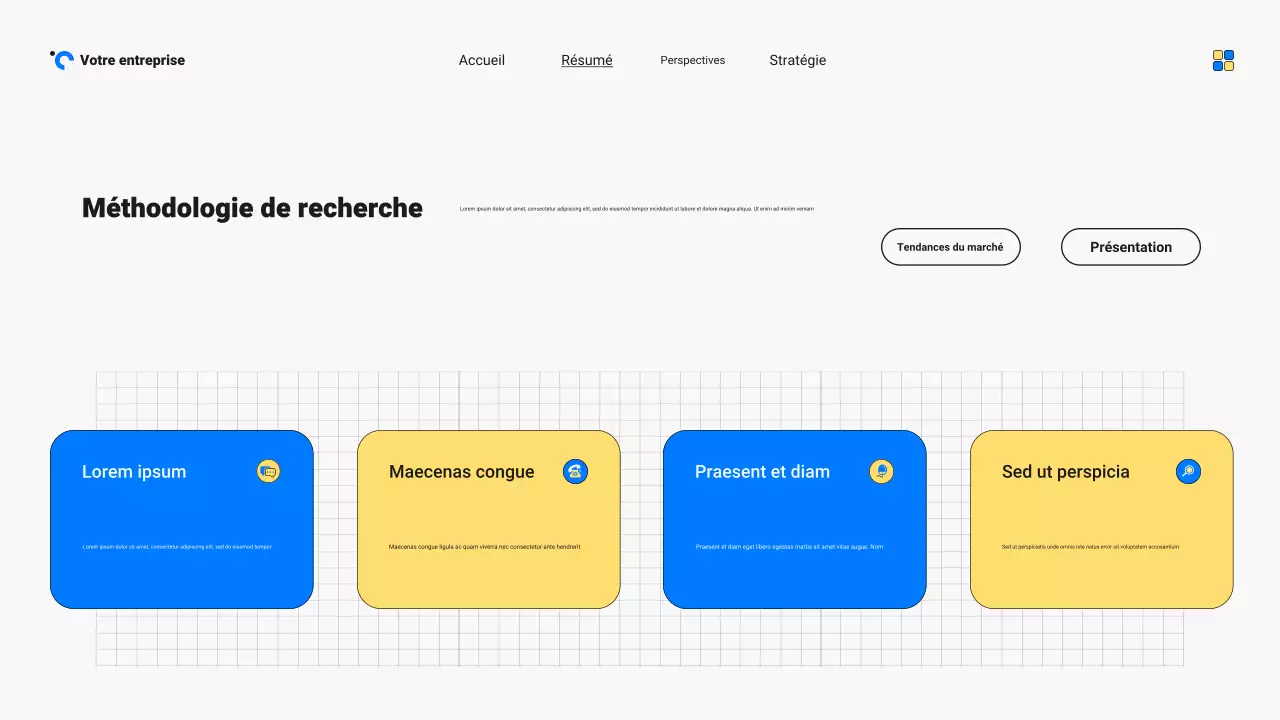Select the telephone icon on Maecenas congue card
Viewport: 1280px width, 720px height.
pyautogui.click(x=575, y=471)
